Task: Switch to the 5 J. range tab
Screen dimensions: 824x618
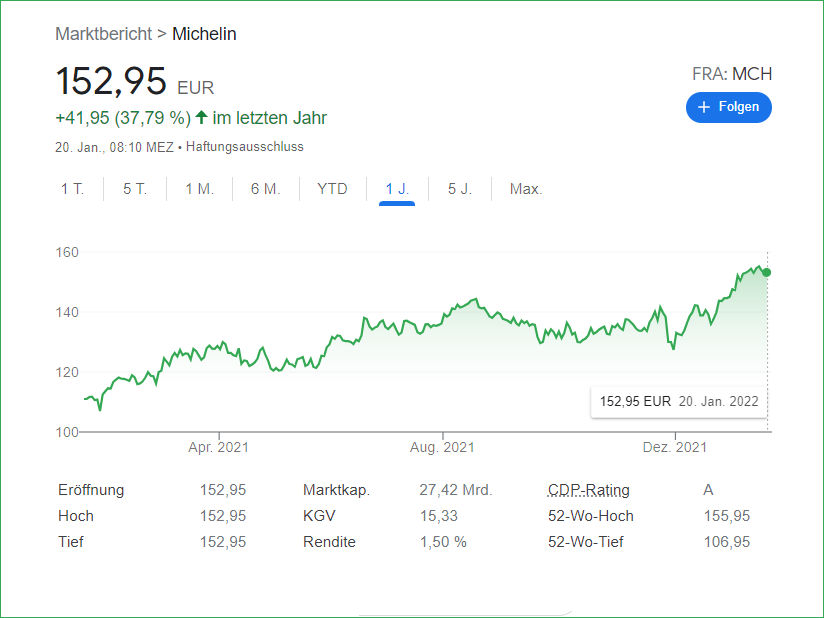Action: tap(460, 189)
